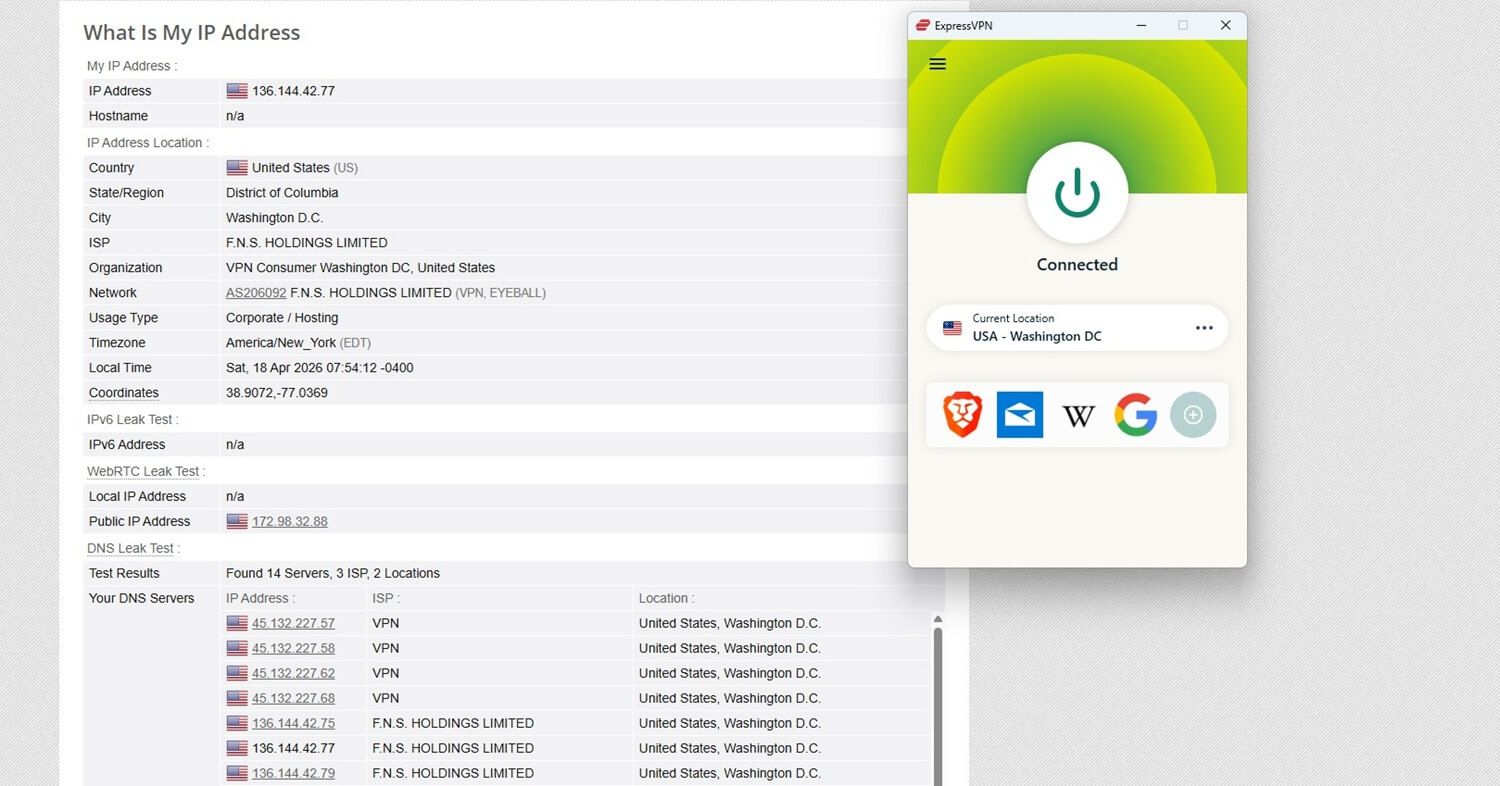Click US flag in Current Location card
Screen dimensions: 1500x786
click(x=953, y=328)
